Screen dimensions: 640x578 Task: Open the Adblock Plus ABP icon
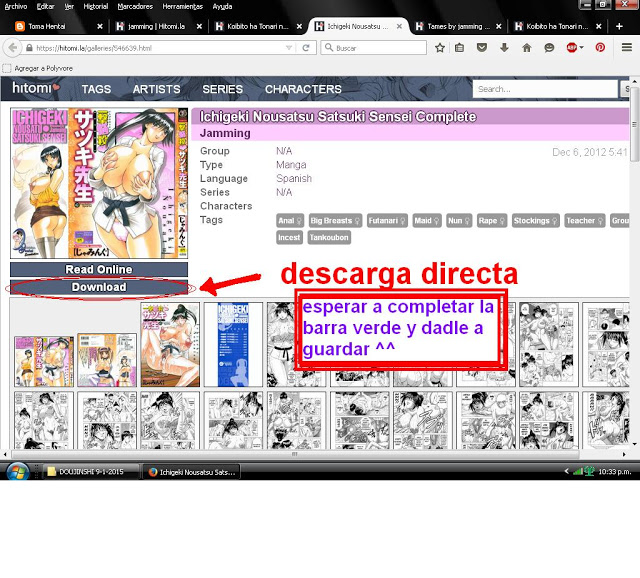click(571, 48)
